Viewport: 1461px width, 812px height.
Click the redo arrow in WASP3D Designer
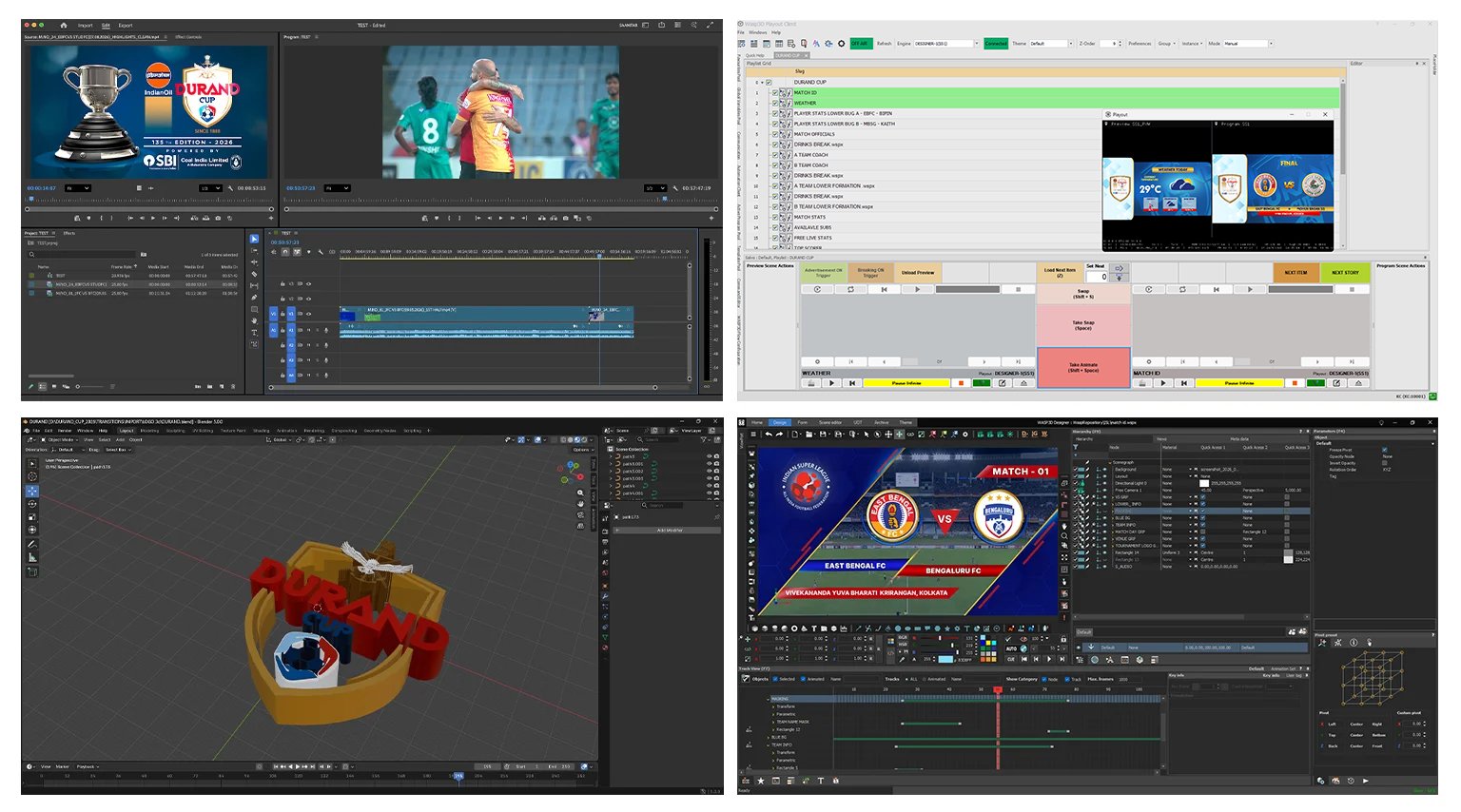pos(779,434)
